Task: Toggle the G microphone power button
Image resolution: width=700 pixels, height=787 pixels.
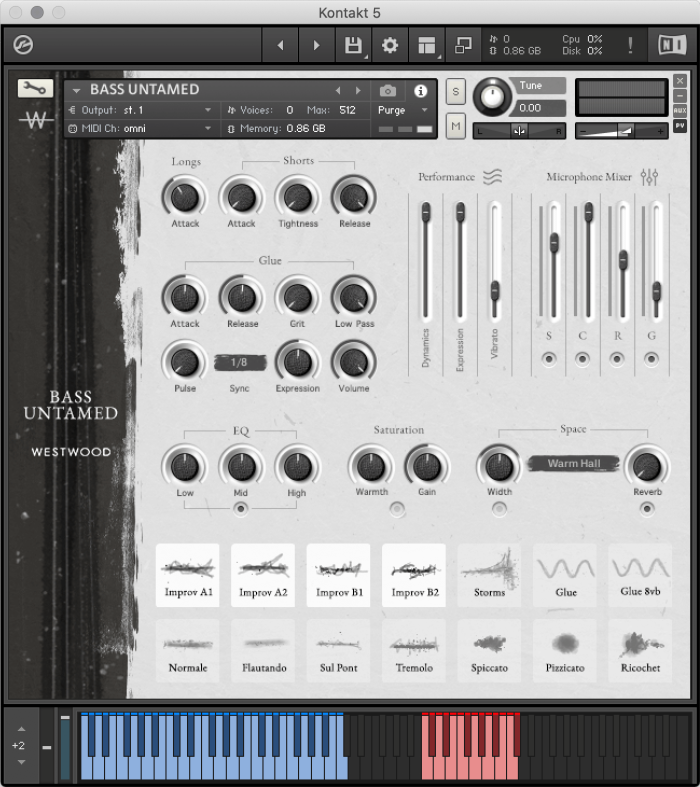Action: [651, 359]
